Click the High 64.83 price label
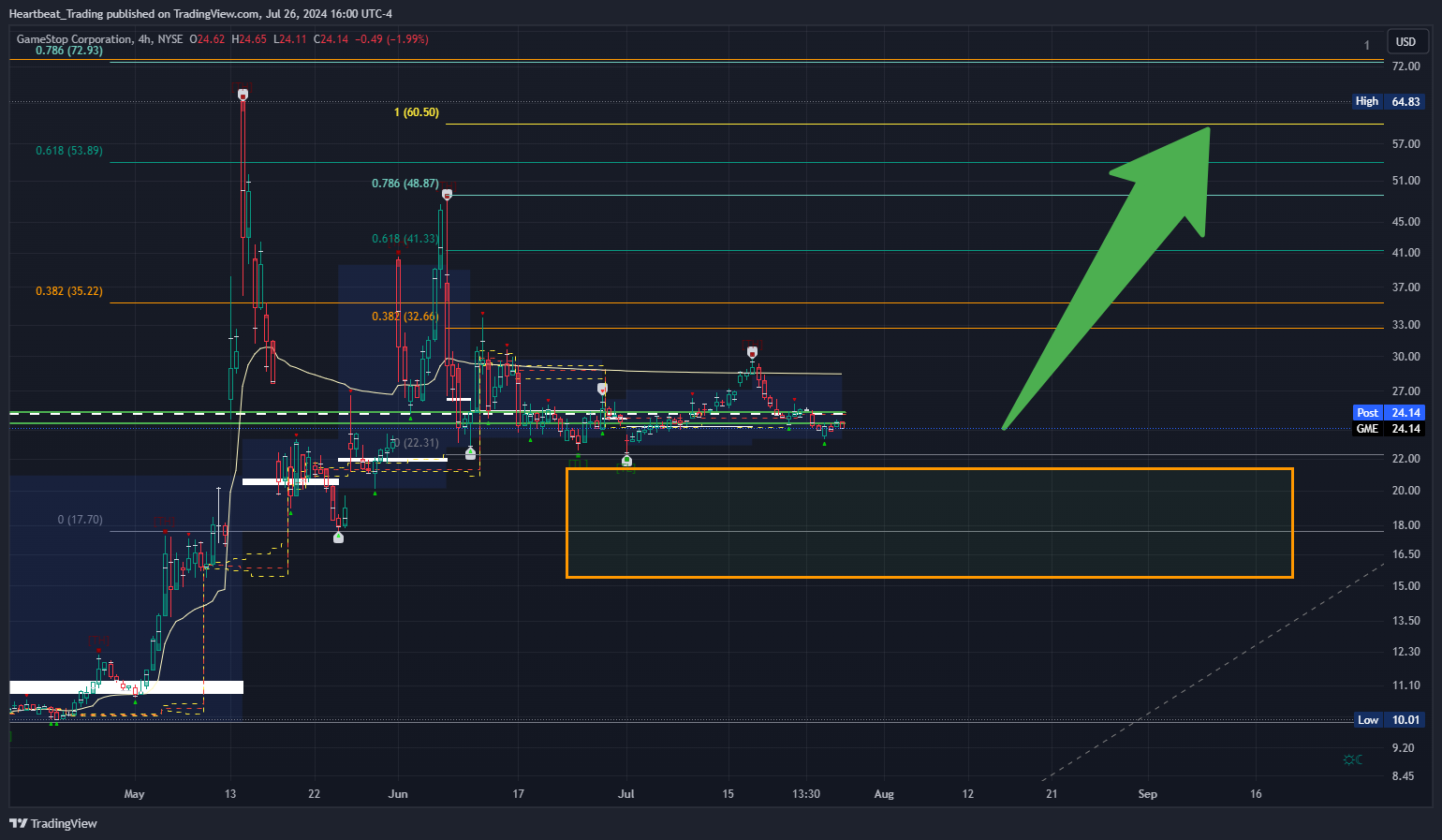 click(x=1390, y=101)
